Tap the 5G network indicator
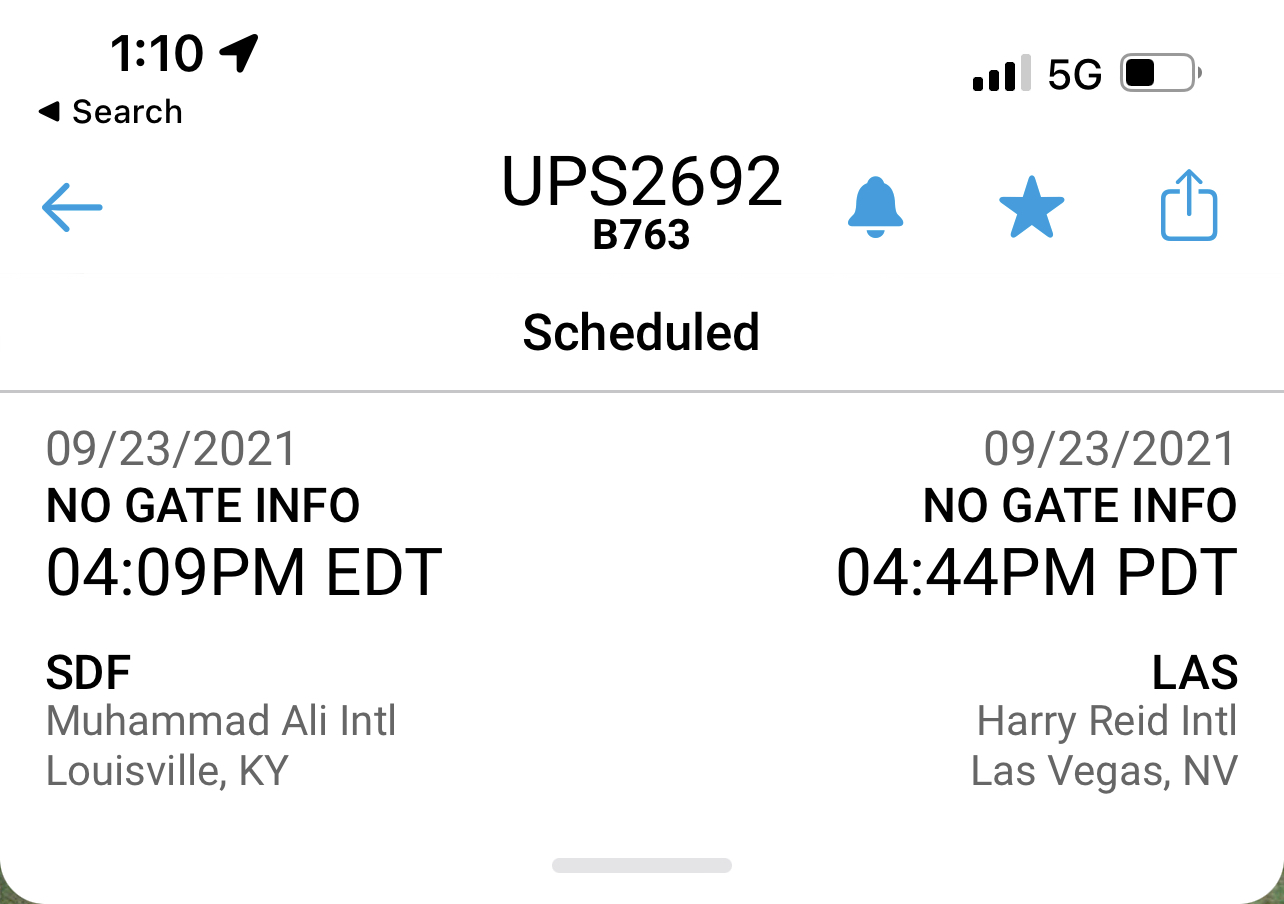This screenshot has width=1284, height=904. [1074, 75]
